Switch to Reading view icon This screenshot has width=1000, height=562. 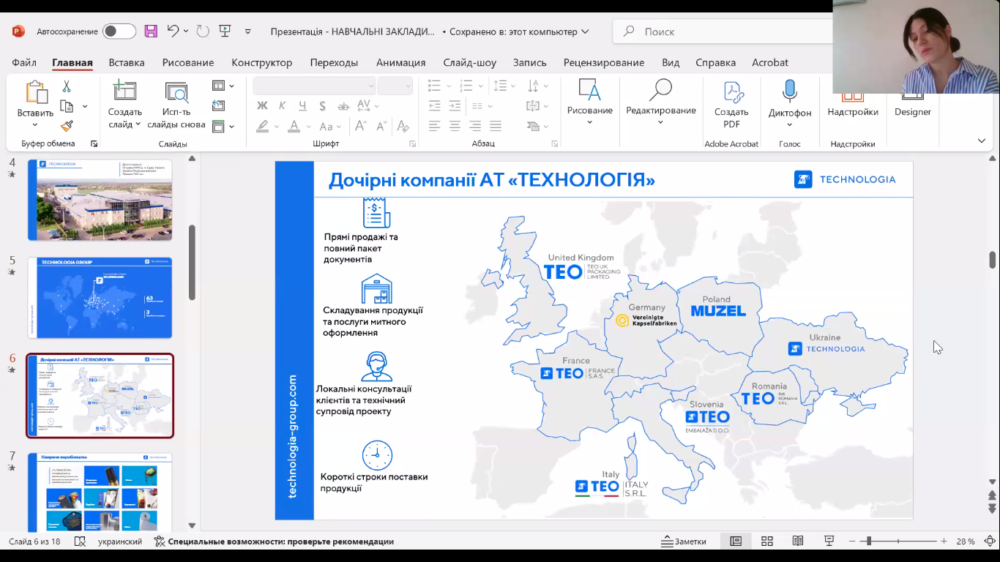click(x=798, y=541)
